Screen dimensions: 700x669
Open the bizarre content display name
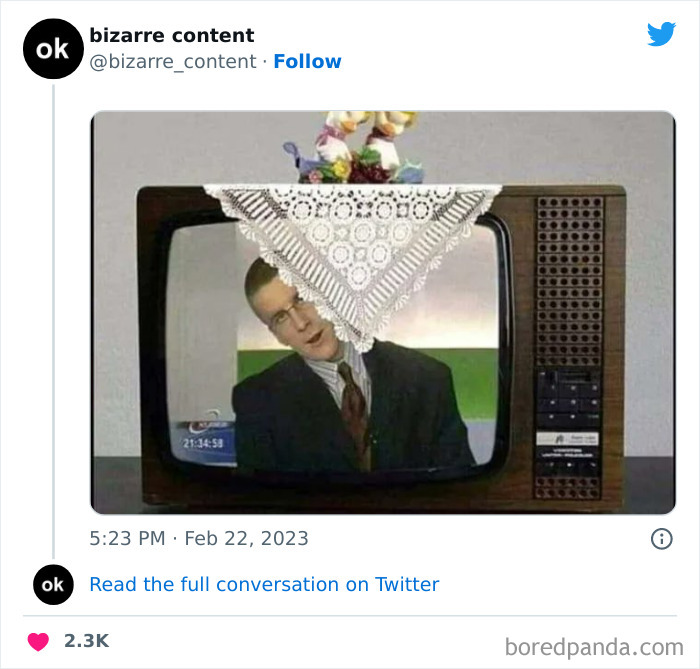point(171,35)
